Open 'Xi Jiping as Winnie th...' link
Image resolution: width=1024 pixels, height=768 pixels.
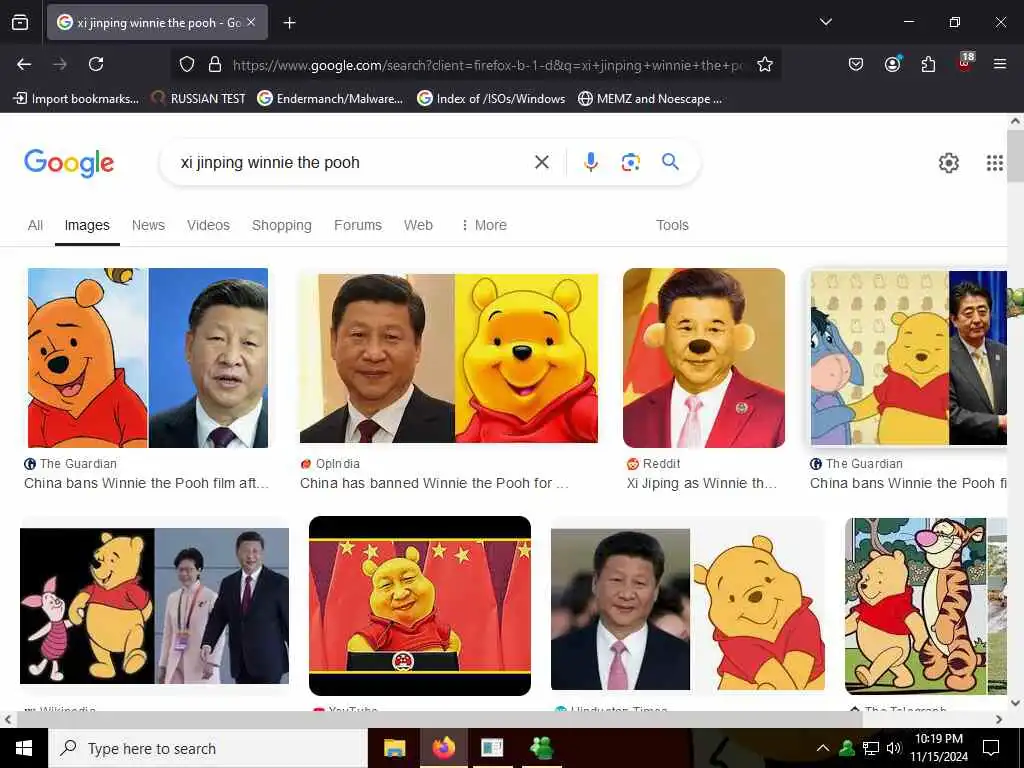(701, 483)
